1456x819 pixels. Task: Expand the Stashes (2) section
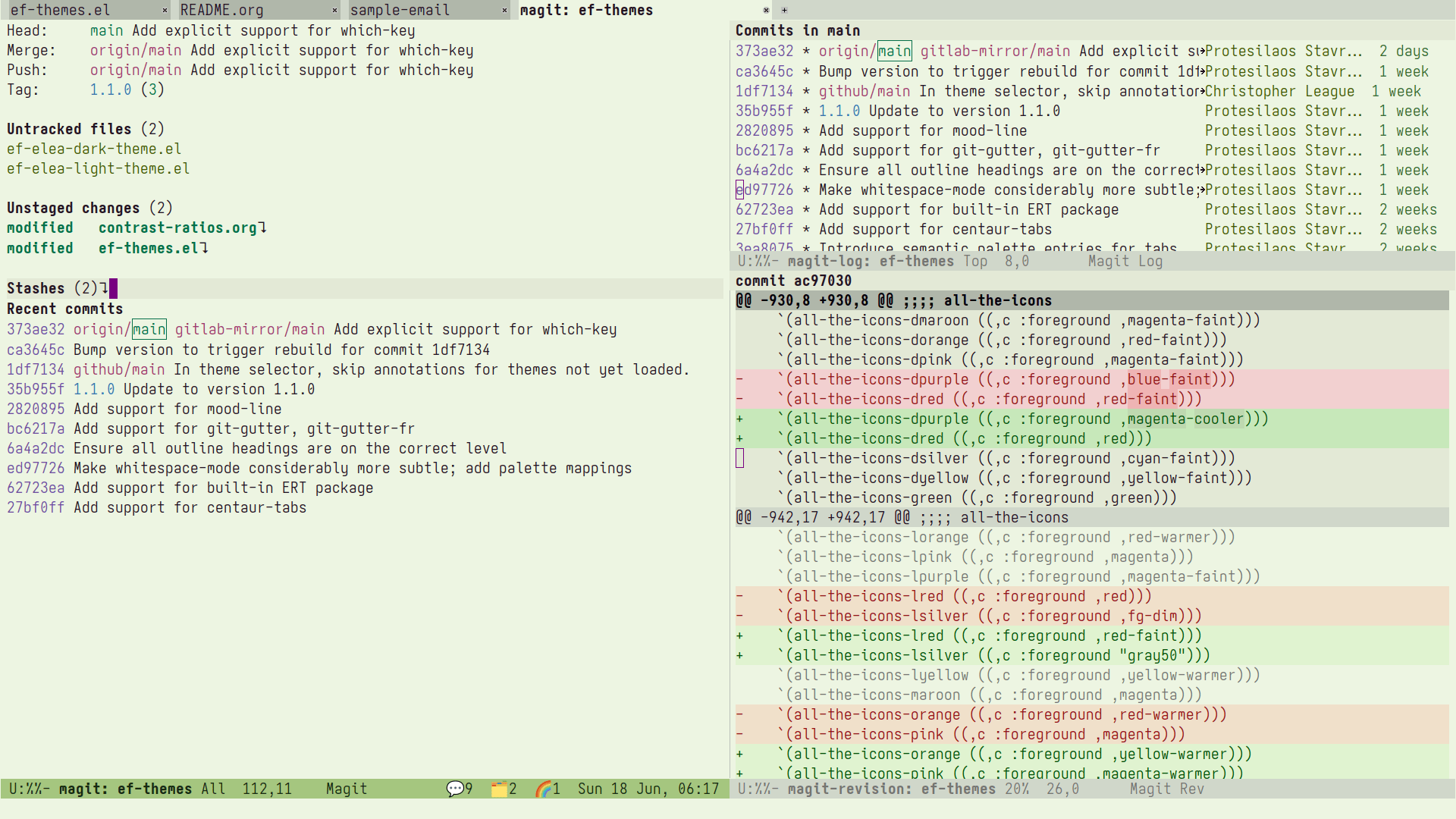click(x=58, y=288)
